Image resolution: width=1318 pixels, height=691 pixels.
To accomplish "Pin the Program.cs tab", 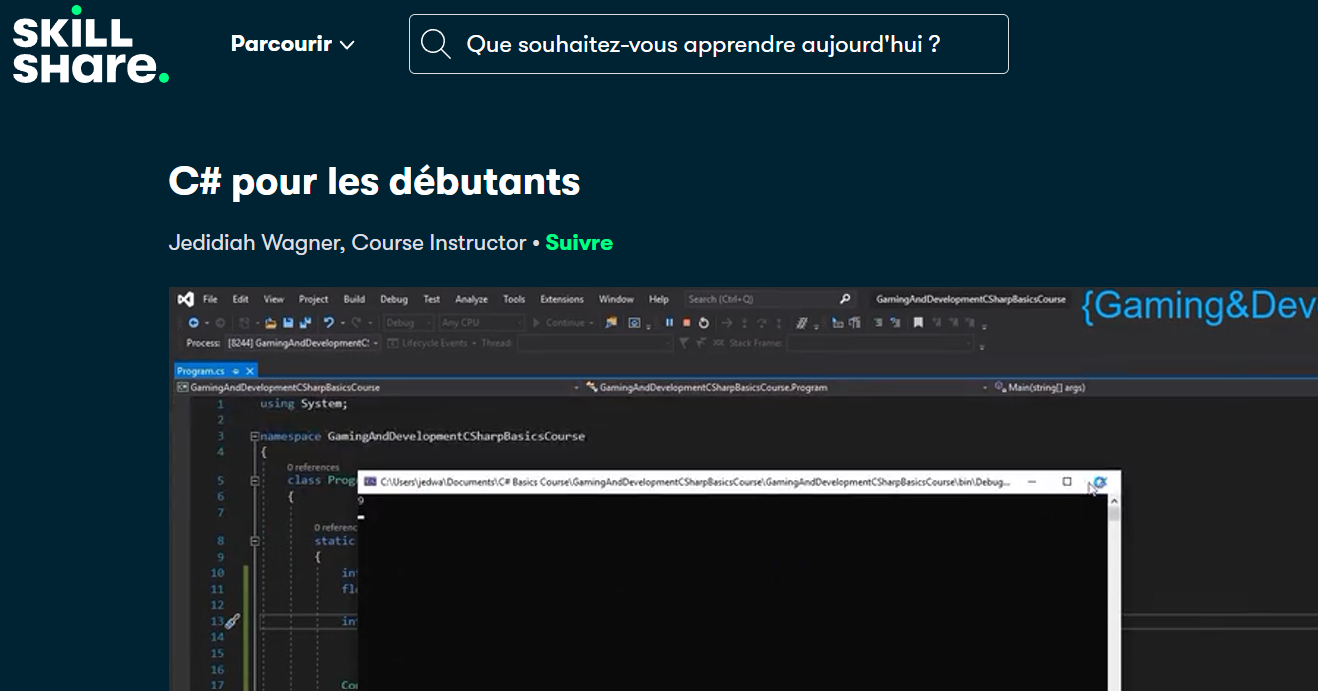I will [x=236, y=371].
